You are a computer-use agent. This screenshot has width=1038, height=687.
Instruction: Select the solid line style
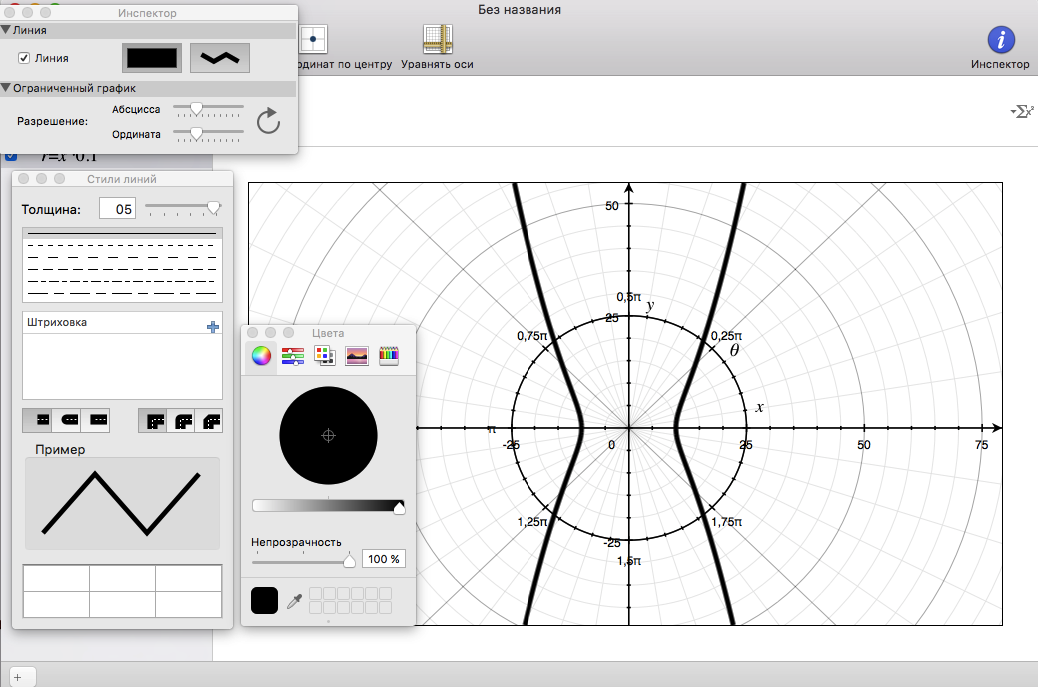(122, 234)
